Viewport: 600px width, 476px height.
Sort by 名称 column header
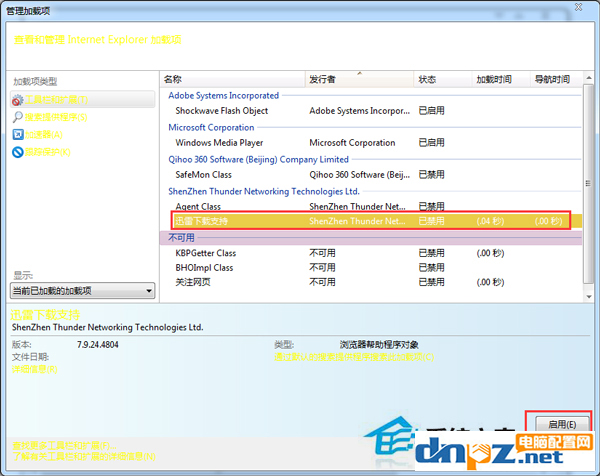coord(232,79)
